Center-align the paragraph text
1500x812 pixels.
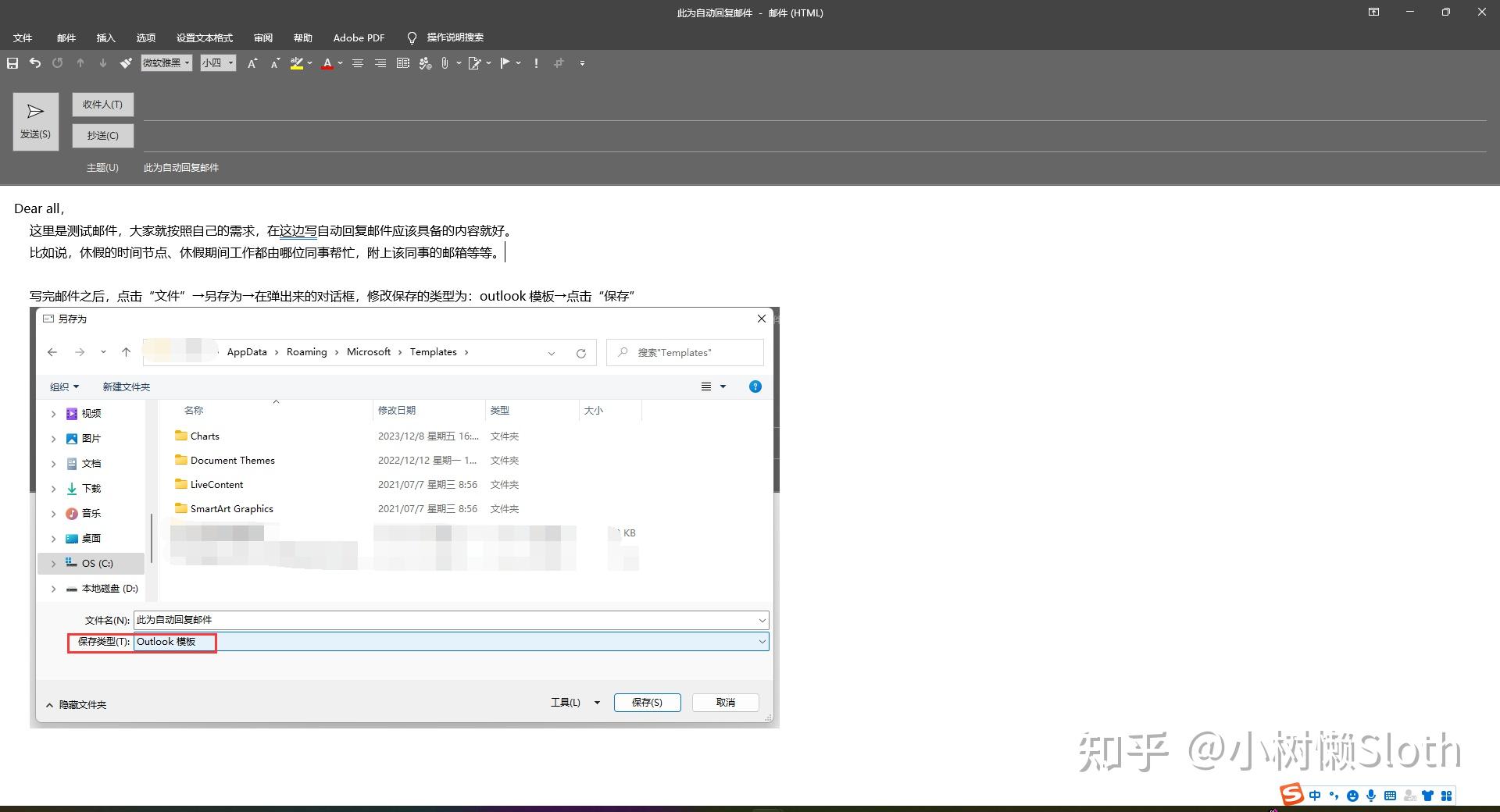pos(358,63)
